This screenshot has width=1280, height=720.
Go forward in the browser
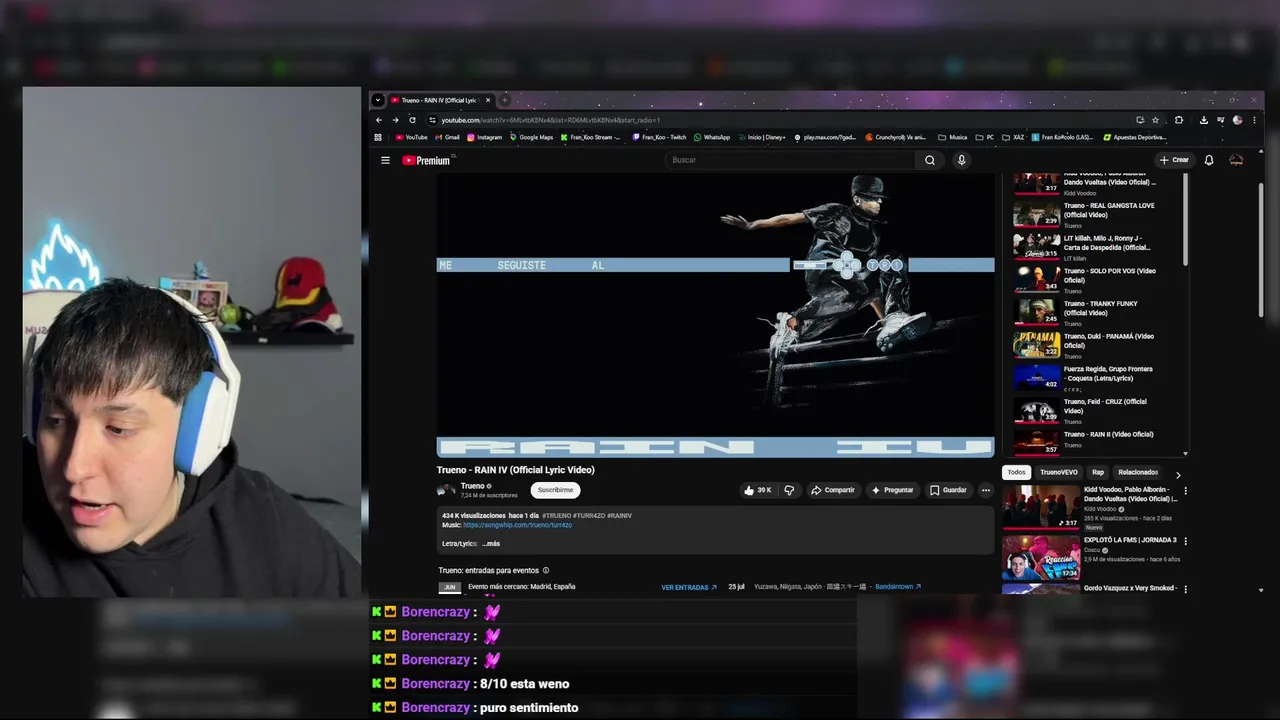click(x=395, y=120)
